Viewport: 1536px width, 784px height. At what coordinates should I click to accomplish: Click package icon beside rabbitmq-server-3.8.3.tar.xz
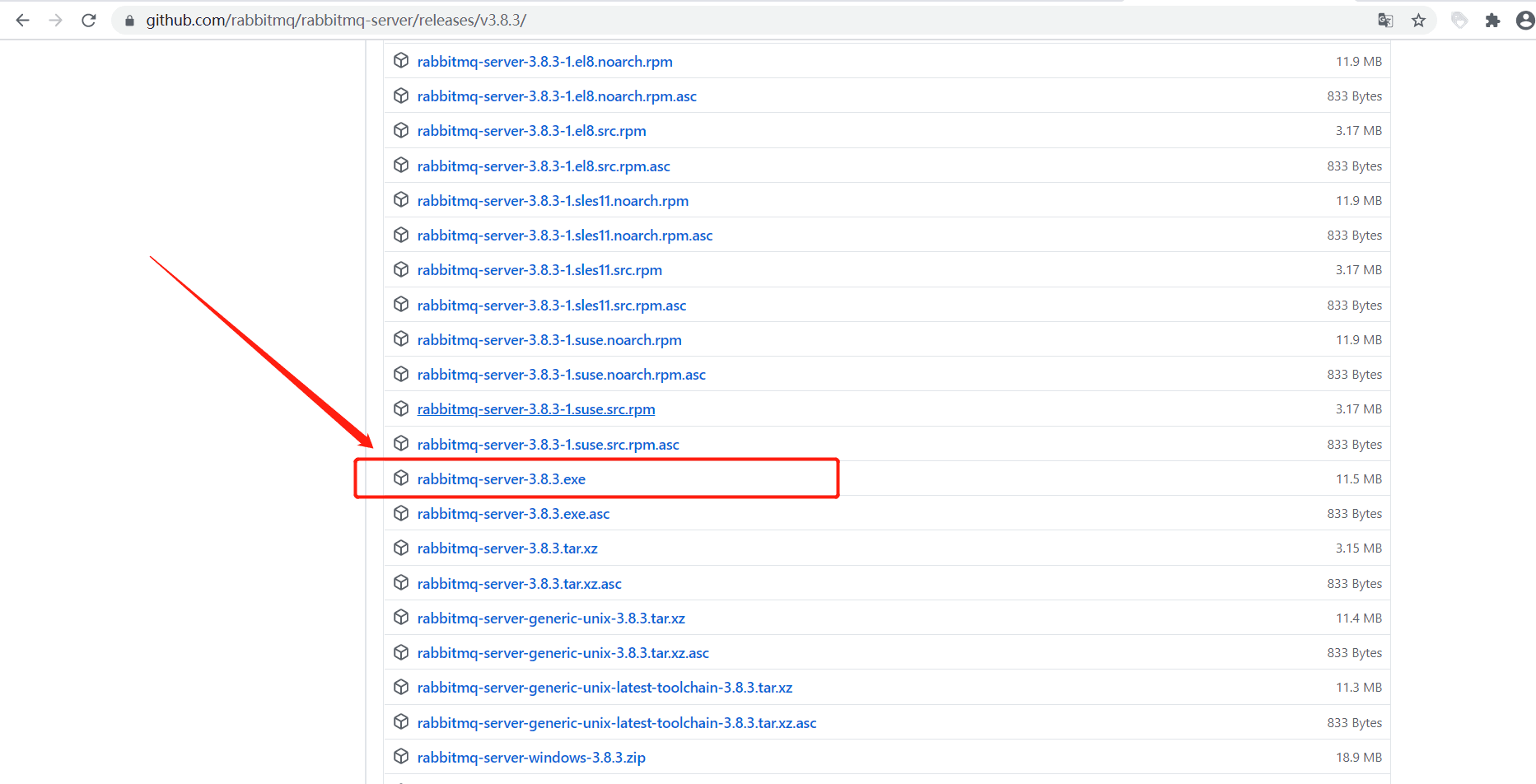click(401, 548)
